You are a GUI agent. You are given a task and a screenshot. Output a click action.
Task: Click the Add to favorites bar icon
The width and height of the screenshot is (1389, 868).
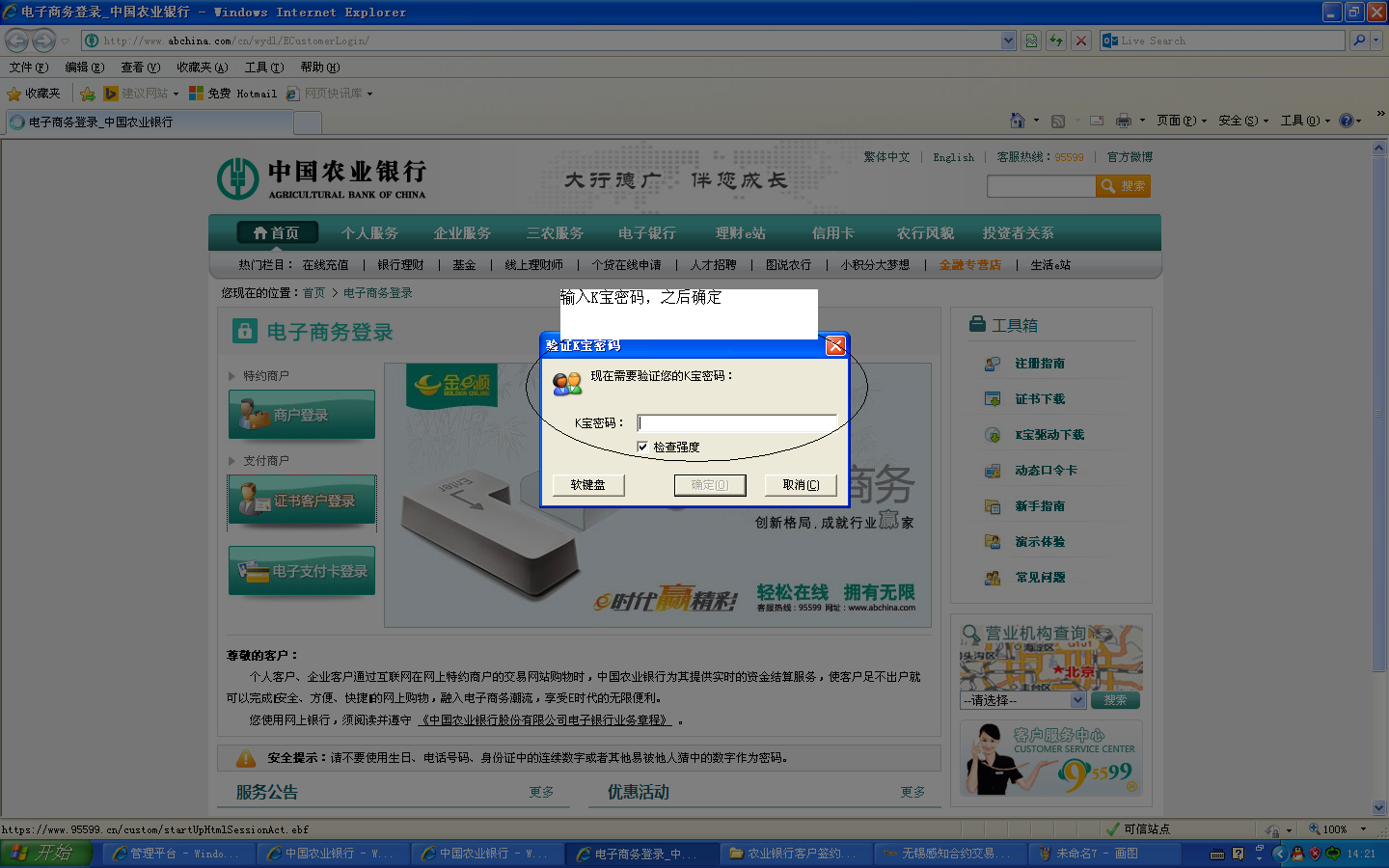88,94
